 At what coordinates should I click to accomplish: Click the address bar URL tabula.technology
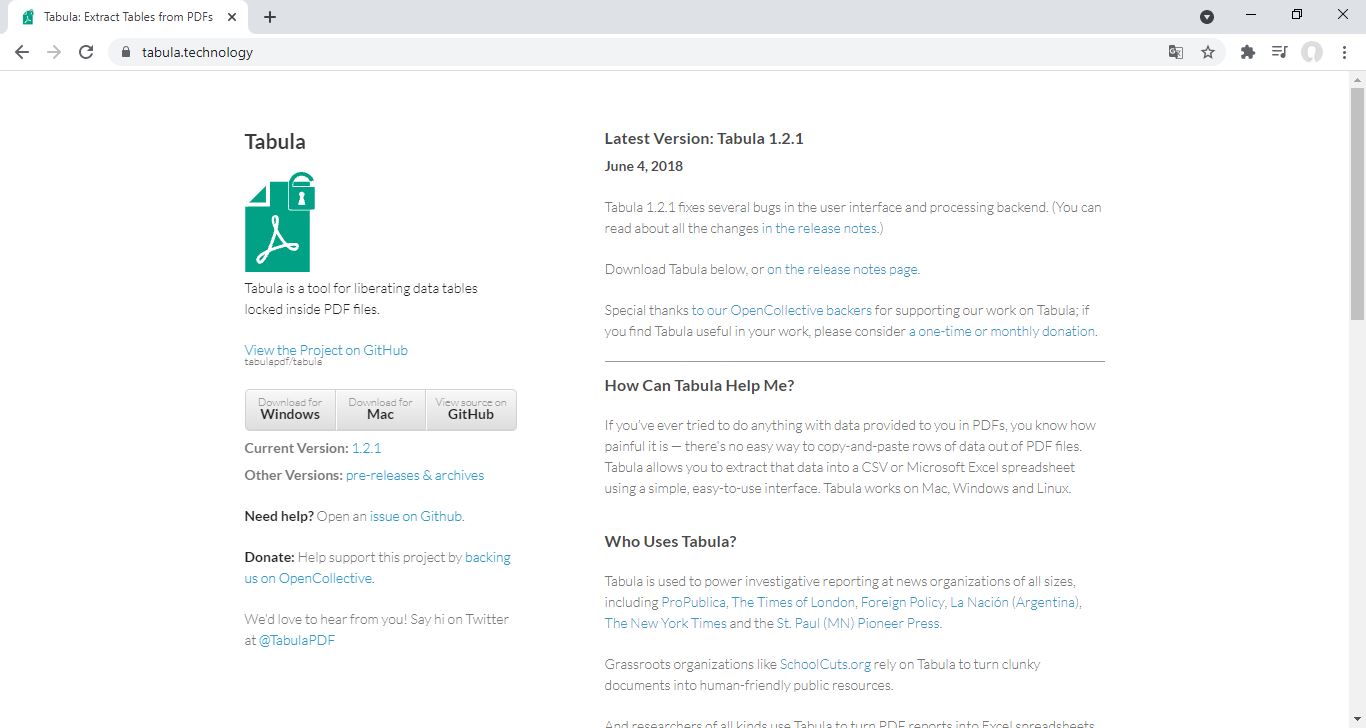coord(197,52)
